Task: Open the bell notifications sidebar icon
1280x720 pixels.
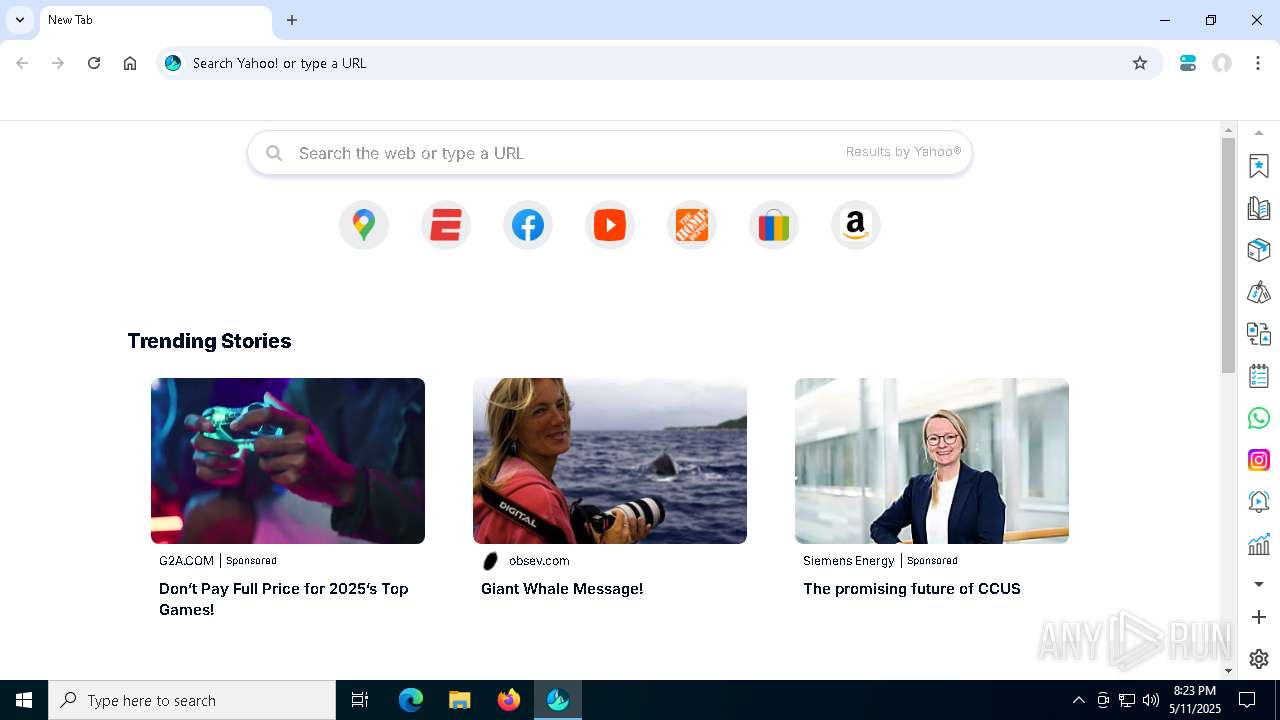Action: point(1259,502)
